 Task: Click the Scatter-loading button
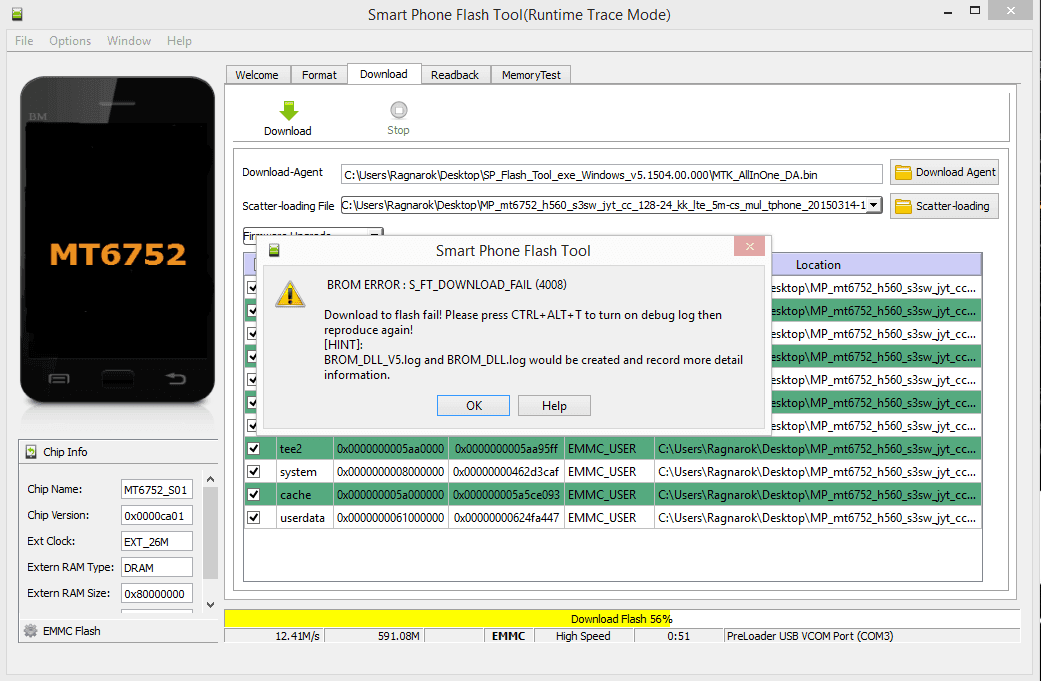point(944,206)
